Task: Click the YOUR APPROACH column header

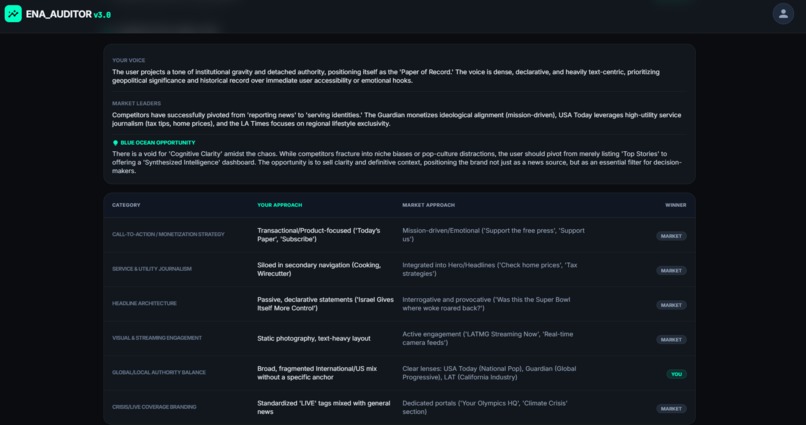Action: pos(280,205)
